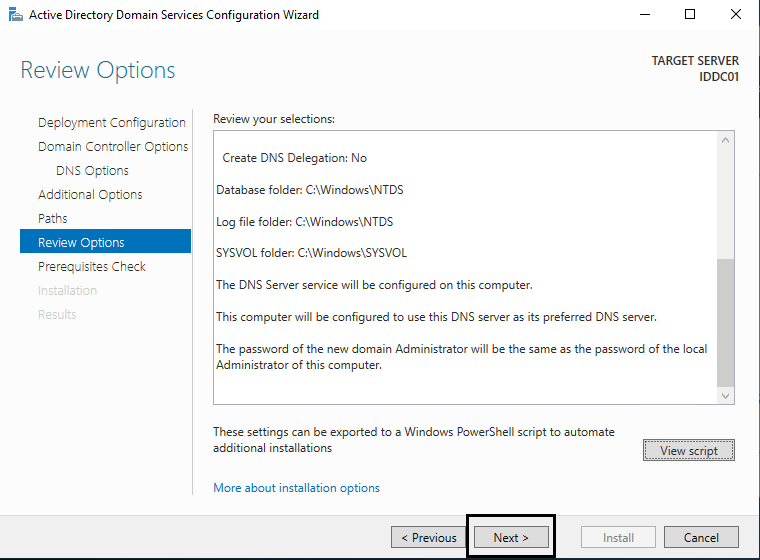This screenshot has height=560, width=760.
Task: Click 'Create DNS Delegation: No' line
Action: coord(294,158)
